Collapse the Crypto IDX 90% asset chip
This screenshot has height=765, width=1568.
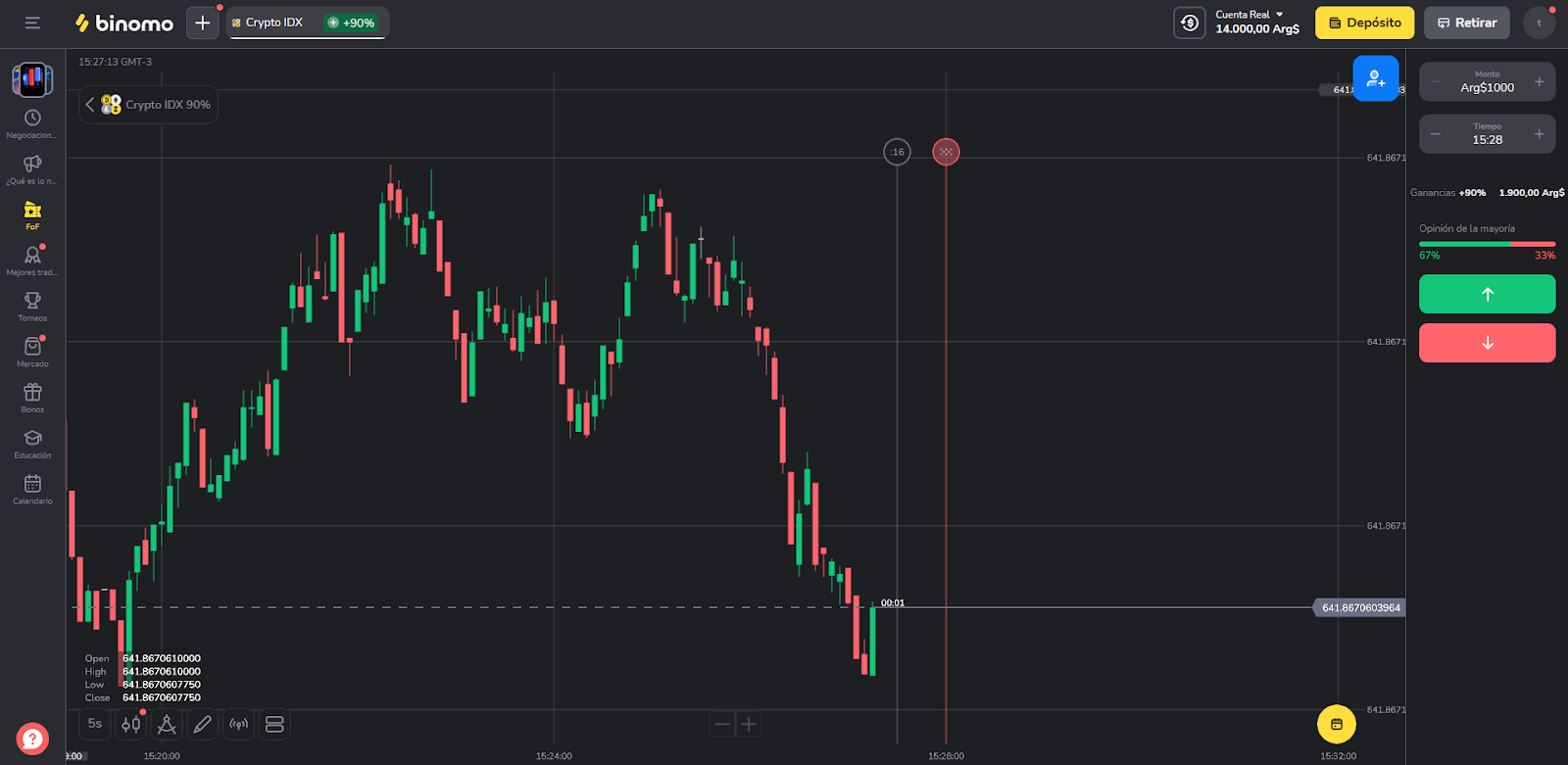[90, 105]
